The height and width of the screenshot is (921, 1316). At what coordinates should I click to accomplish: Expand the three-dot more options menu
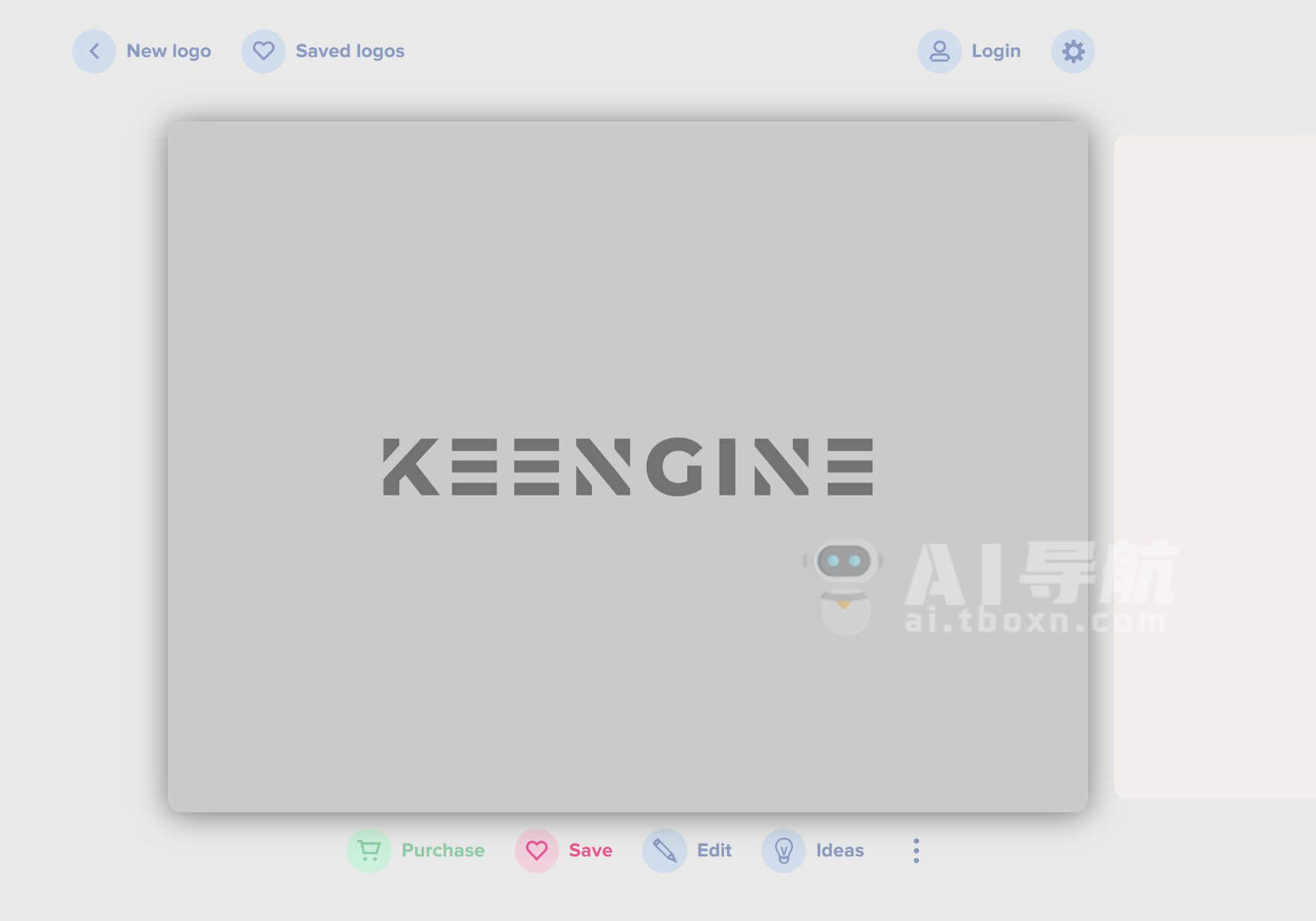(x=916, y=850)
